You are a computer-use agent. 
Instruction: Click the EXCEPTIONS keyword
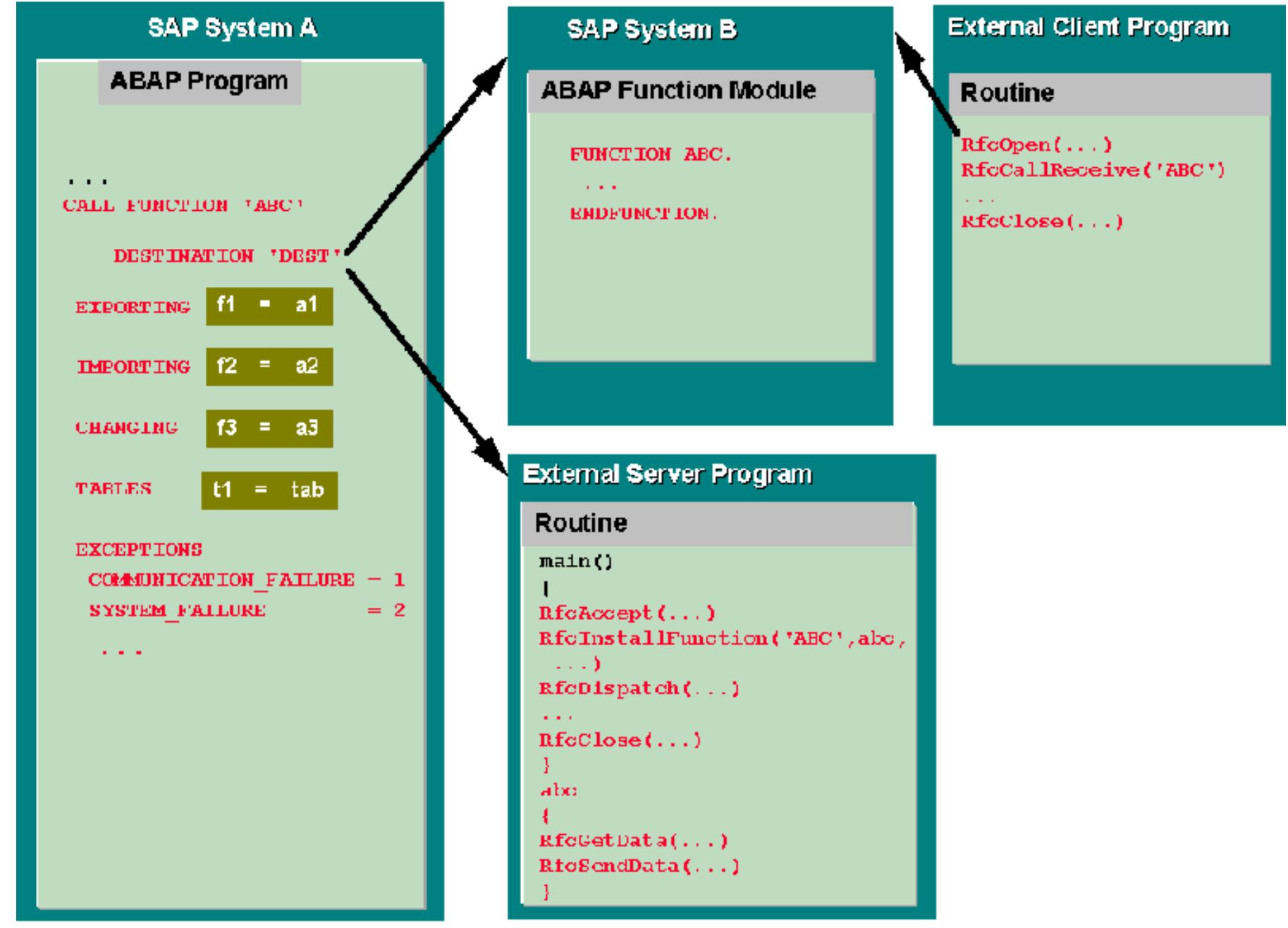139,549
